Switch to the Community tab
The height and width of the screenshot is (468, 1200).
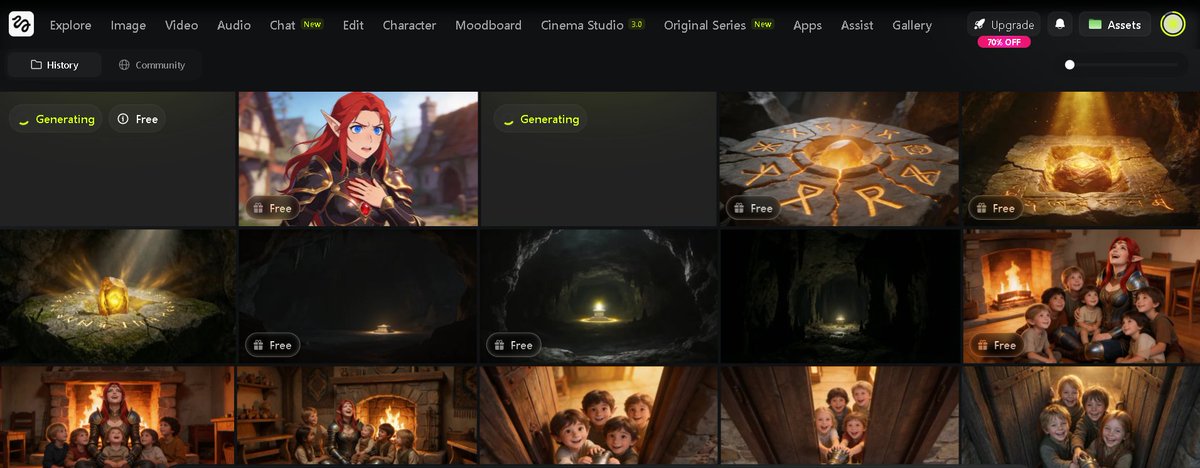tap(152, 65)
